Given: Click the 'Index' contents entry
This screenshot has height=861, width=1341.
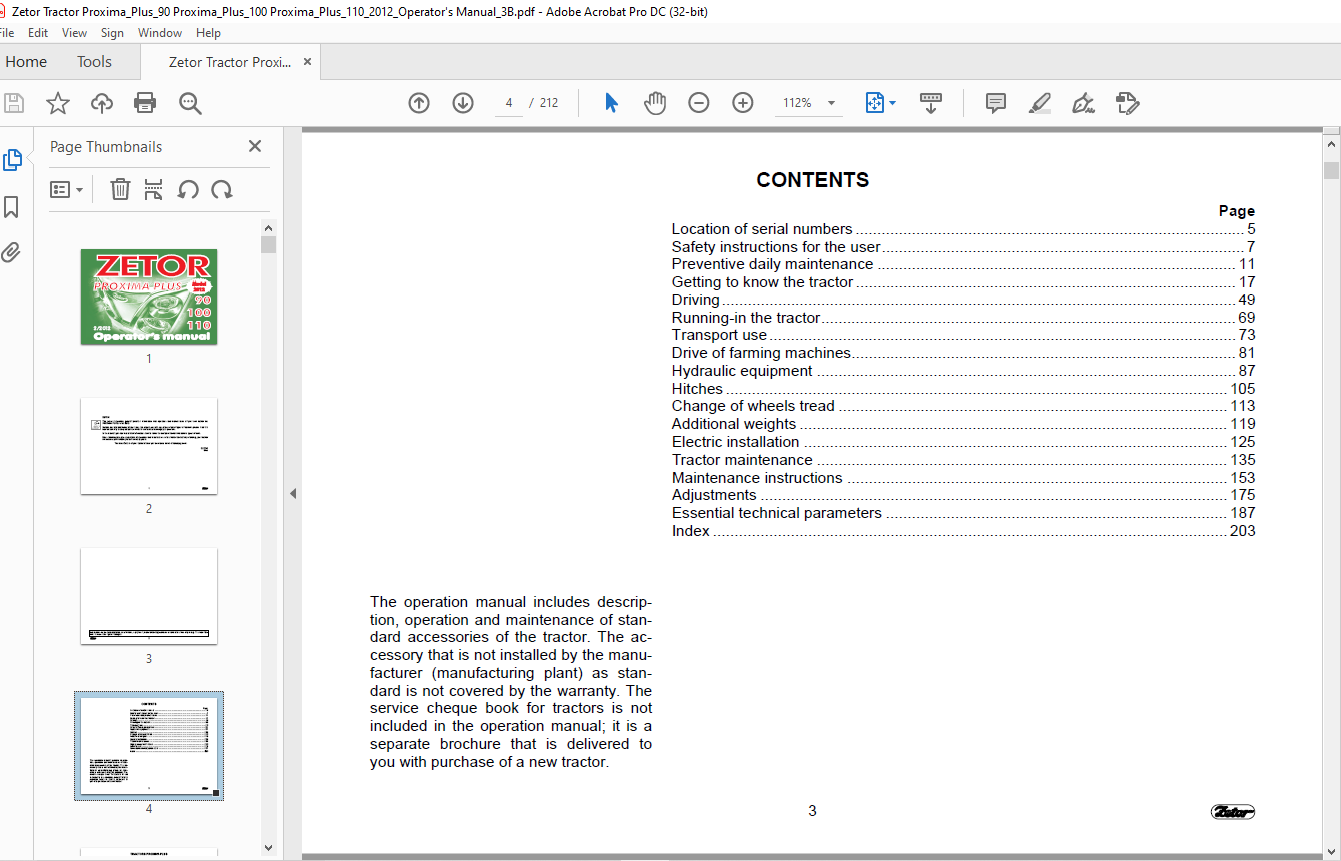Looking at the screenshot, I should point(963,531).
